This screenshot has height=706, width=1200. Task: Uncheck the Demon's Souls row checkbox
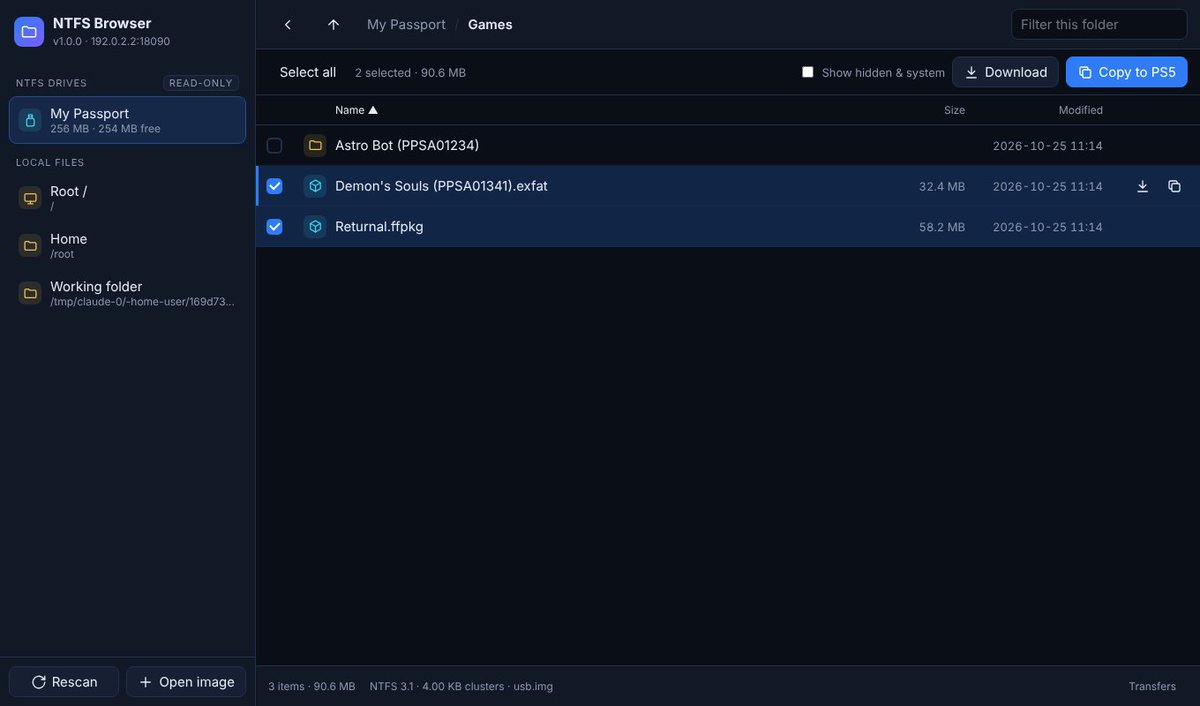pos(274,186)
